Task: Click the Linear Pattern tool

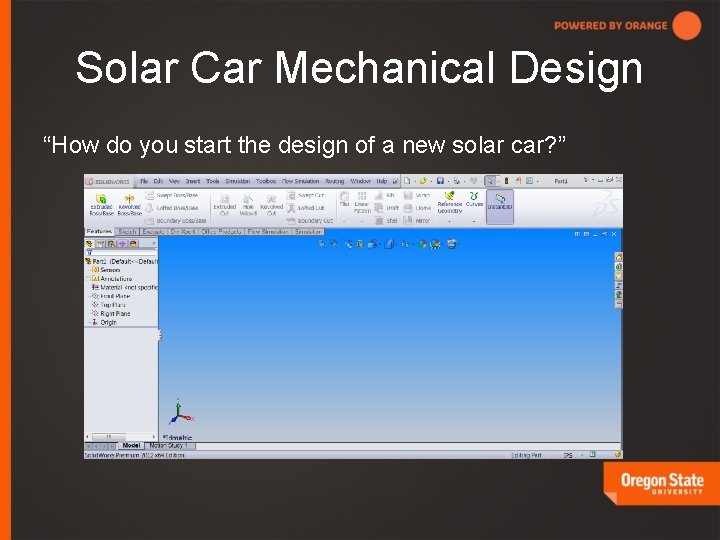Action: pos(362,202)
